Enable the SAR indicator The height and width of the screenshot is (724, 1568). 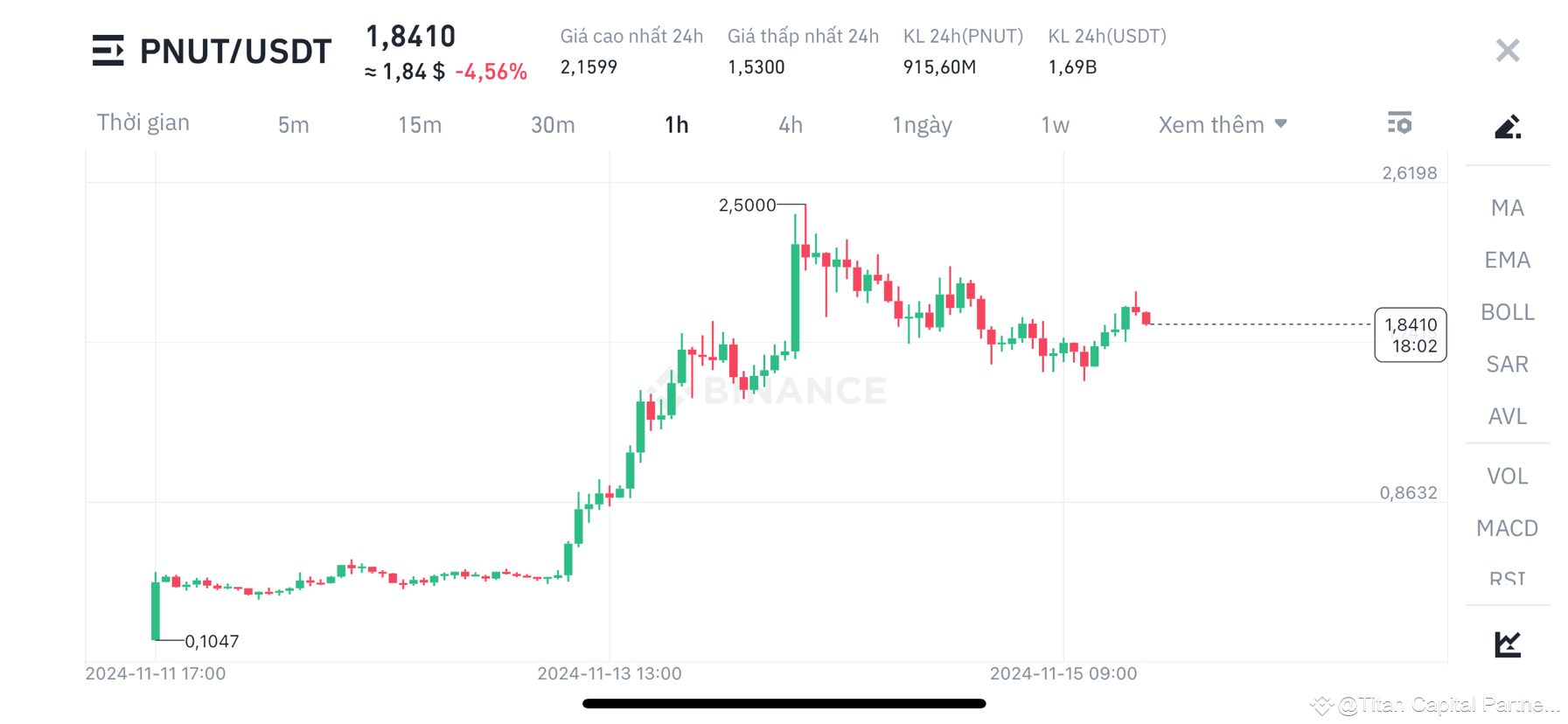click(1506, 364)
